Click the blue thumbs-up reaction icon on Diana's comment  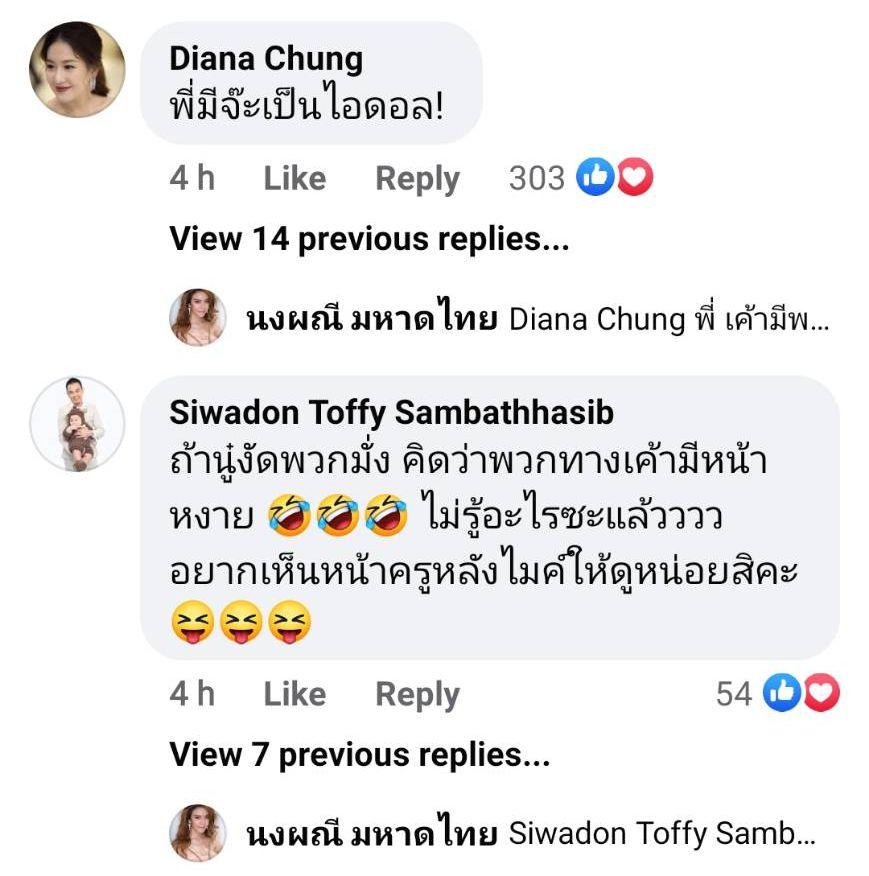coord(596,179)
